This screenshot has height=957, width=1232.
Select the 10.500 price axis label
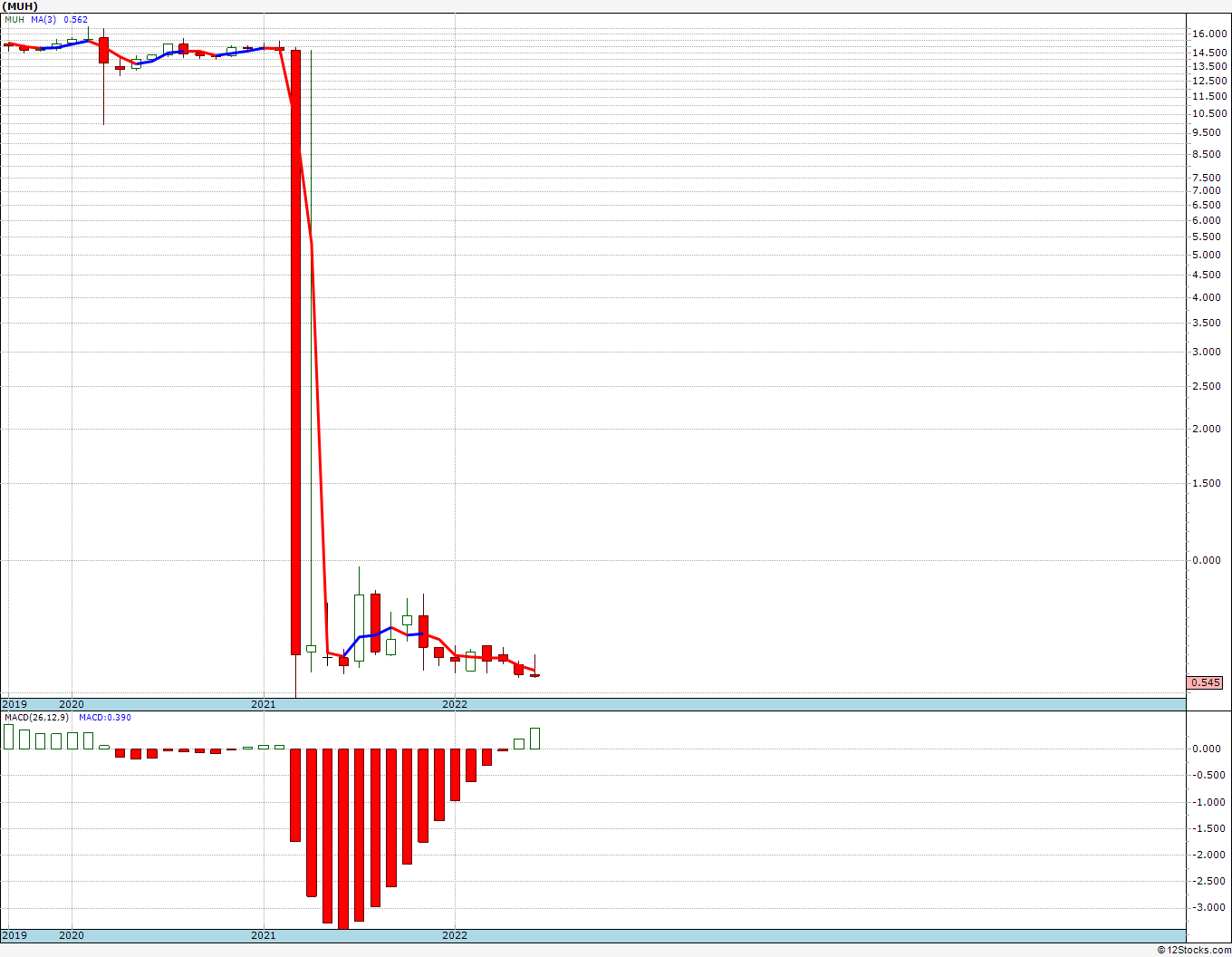[x=1210, y=112]
